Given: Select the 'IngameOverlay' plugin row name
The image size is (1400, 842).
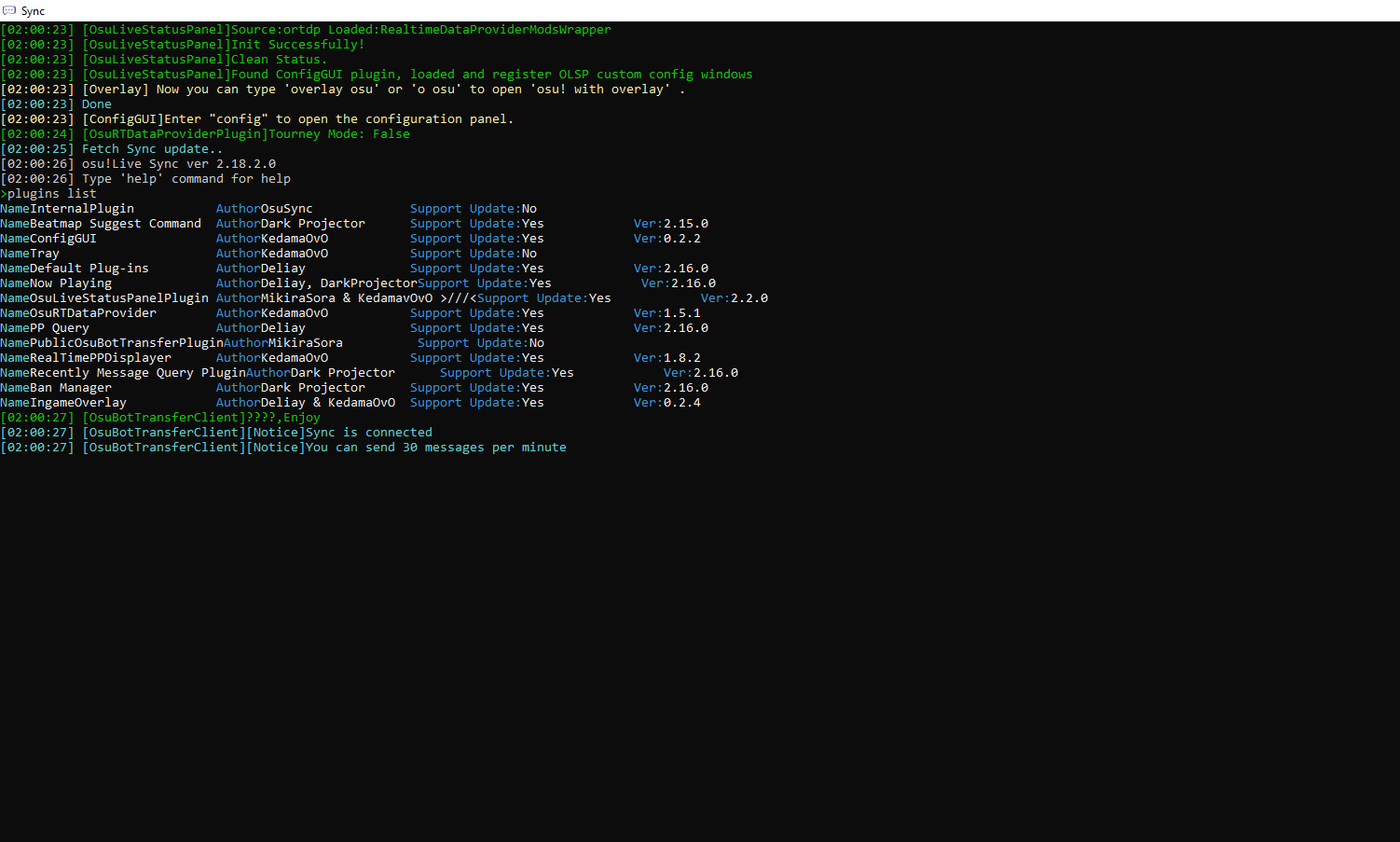Looking at the screenshot, I should click(78, 403).
